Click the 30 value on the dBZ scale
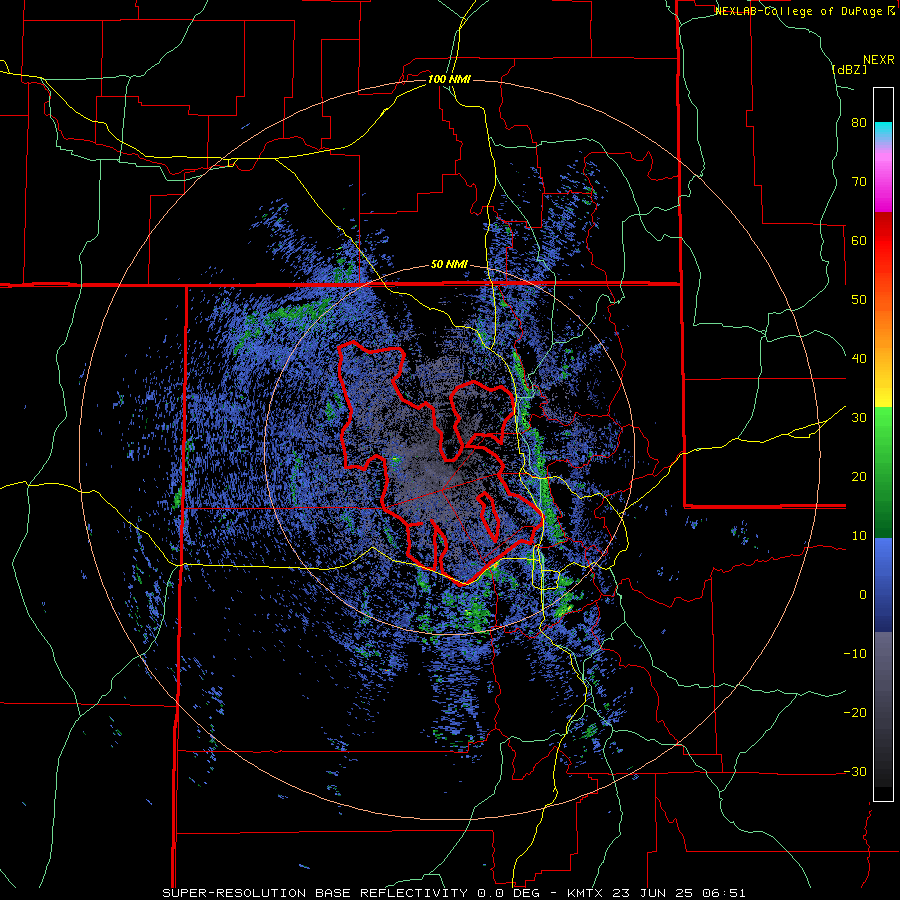900x900 pixels. 859,418
